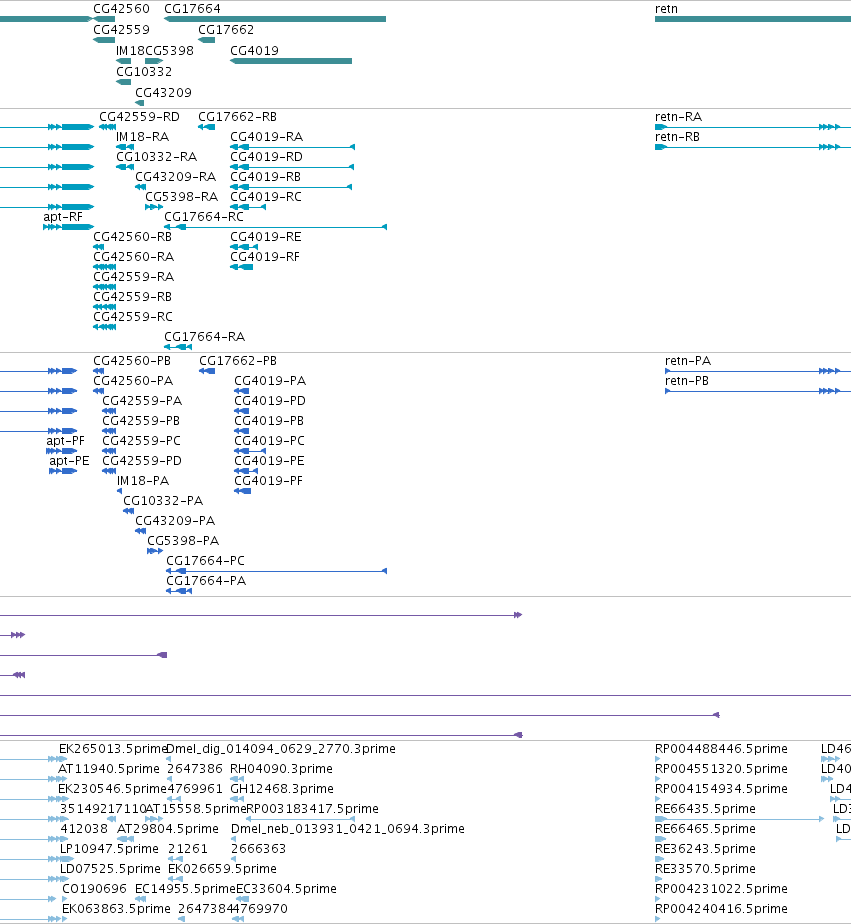Select the CG43209 gene label
This screenshot has width=851, height=924.
click(x=163, y=93)
